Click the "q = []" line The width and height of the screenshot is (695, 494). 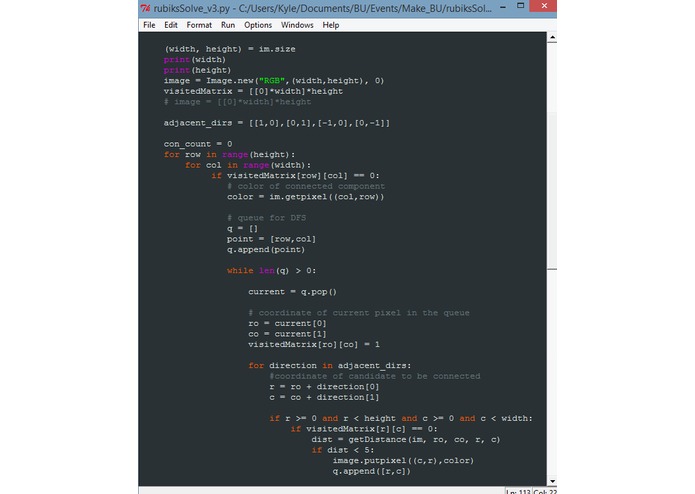[x=242, y=229]
